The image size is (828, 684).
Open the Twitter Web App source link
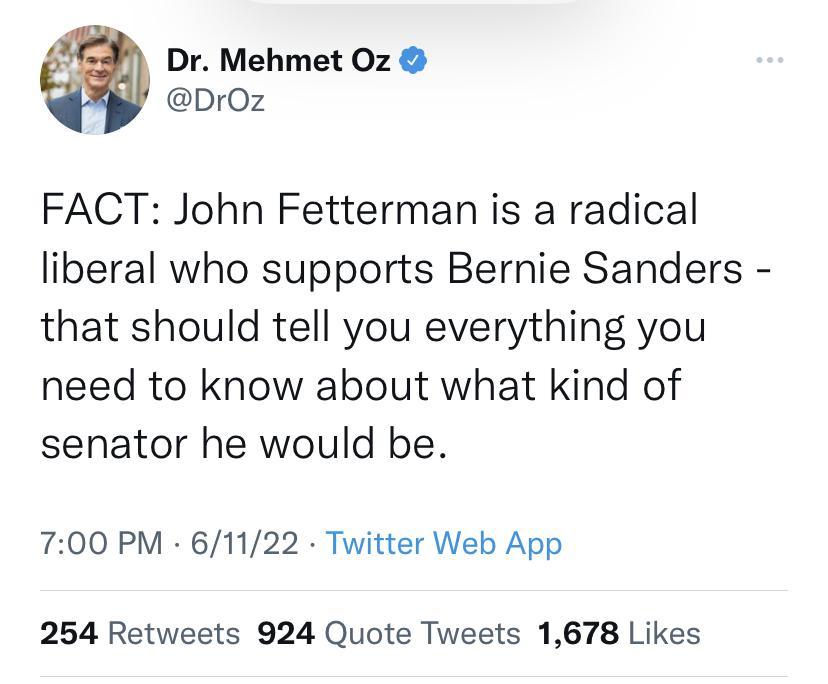447,544
